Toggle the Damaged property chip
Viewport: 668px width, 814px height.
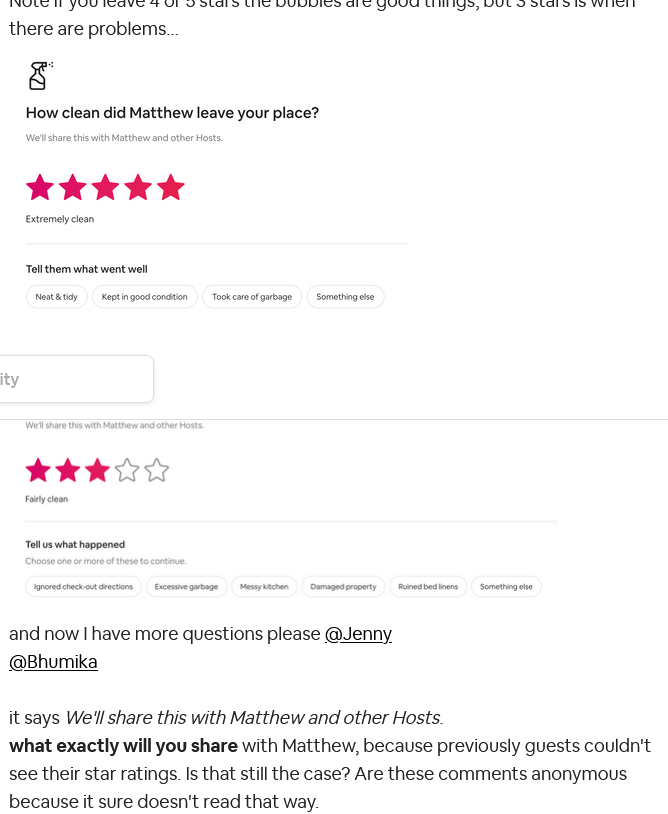tap(343, 587)
